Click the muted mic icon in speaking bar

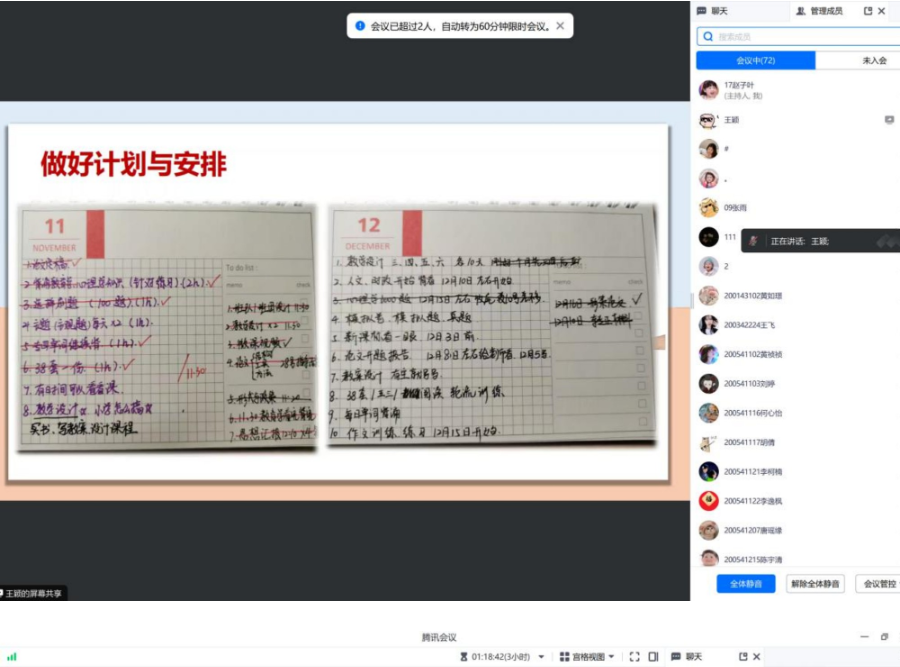(753, 241)
